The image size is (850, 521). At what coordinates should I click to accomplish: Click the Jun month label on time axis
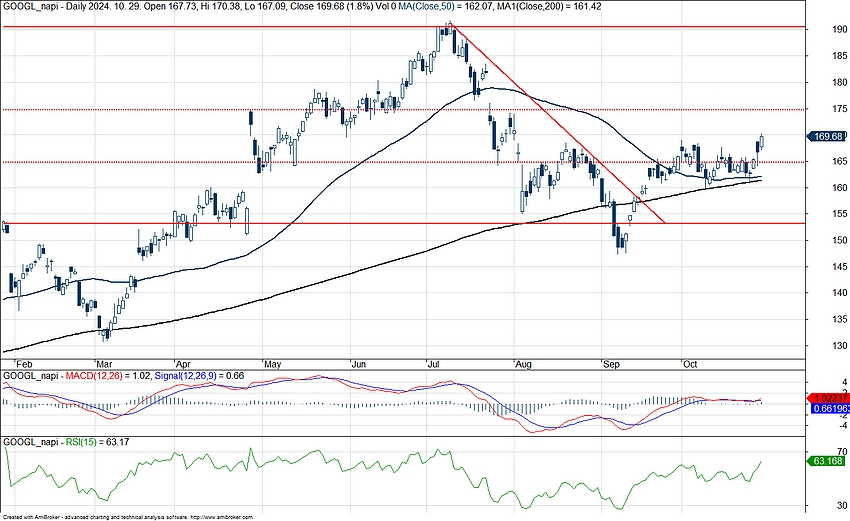click(x=358, y=364)
